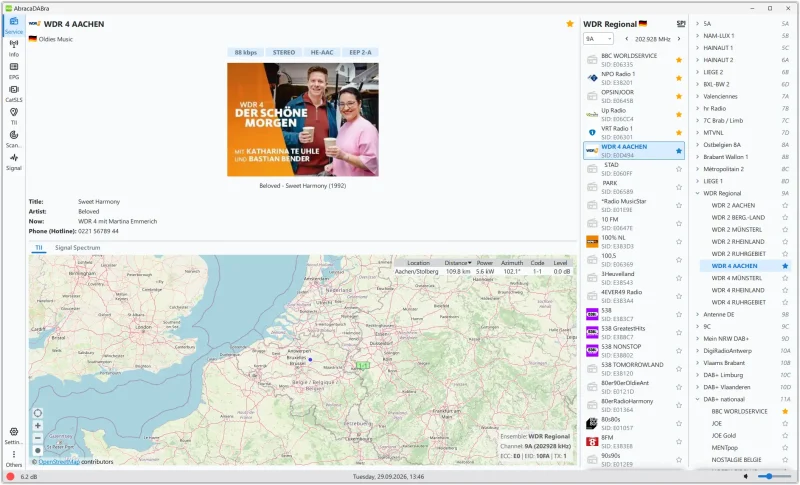This screenshot has height=485, width=800.
Task: Go to previous channel frequency arrow
Action: (627, 39)
